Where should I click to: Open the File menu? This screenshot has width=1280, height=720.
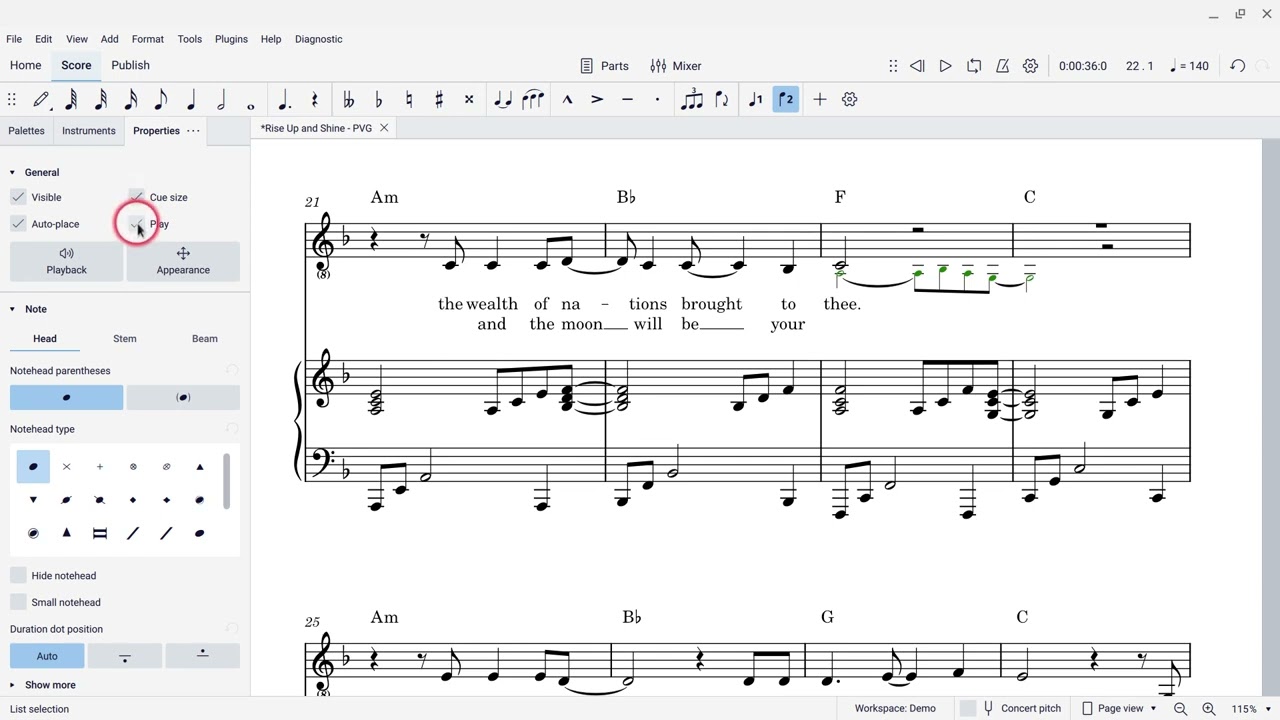tap(14, 39)
